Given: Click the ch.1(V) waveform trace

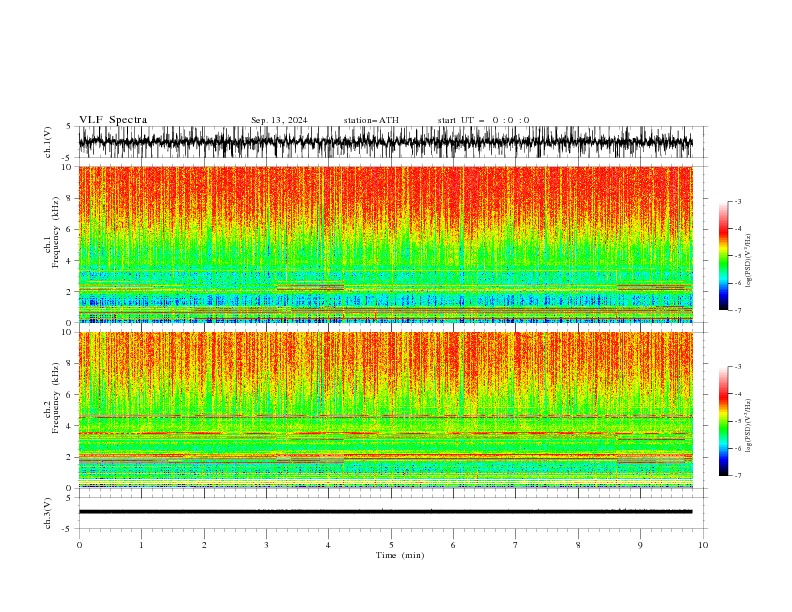Looking at the screenshot, I should tap(385, 142).
